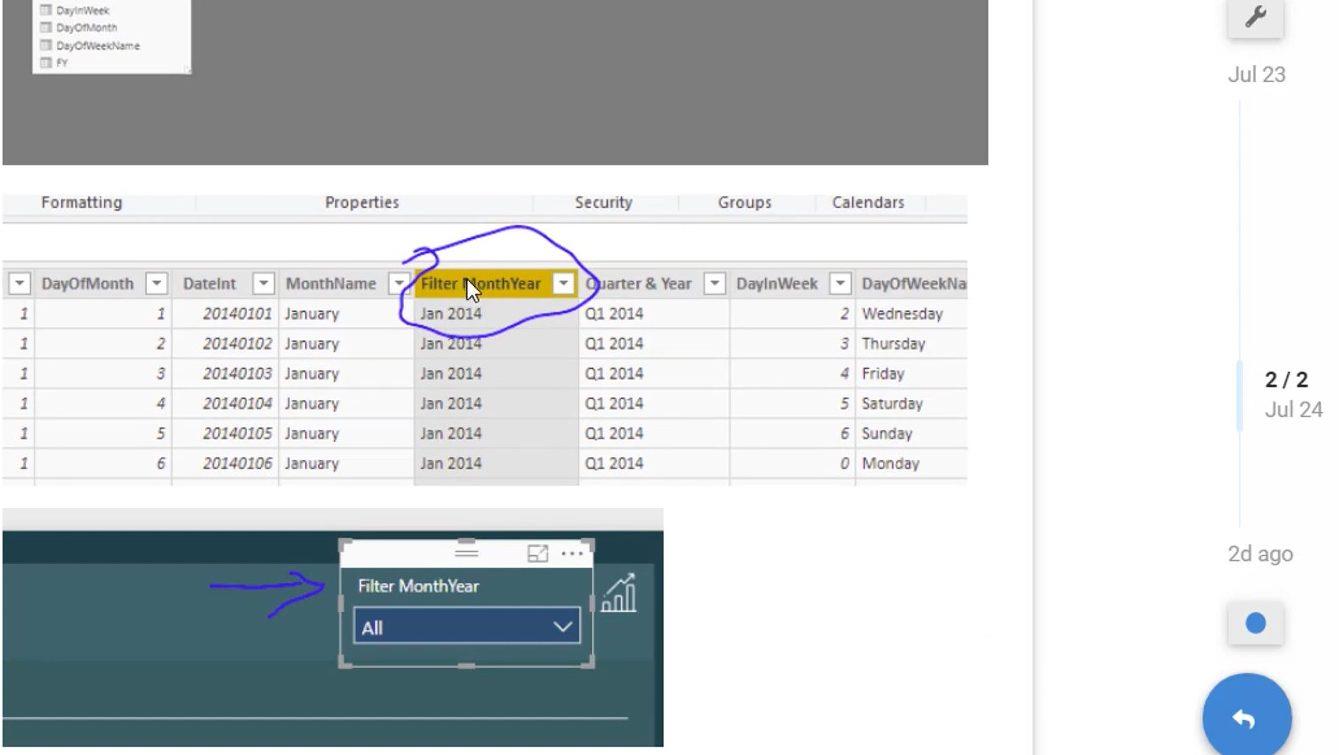Click the Sunday cell

point(911,434)
